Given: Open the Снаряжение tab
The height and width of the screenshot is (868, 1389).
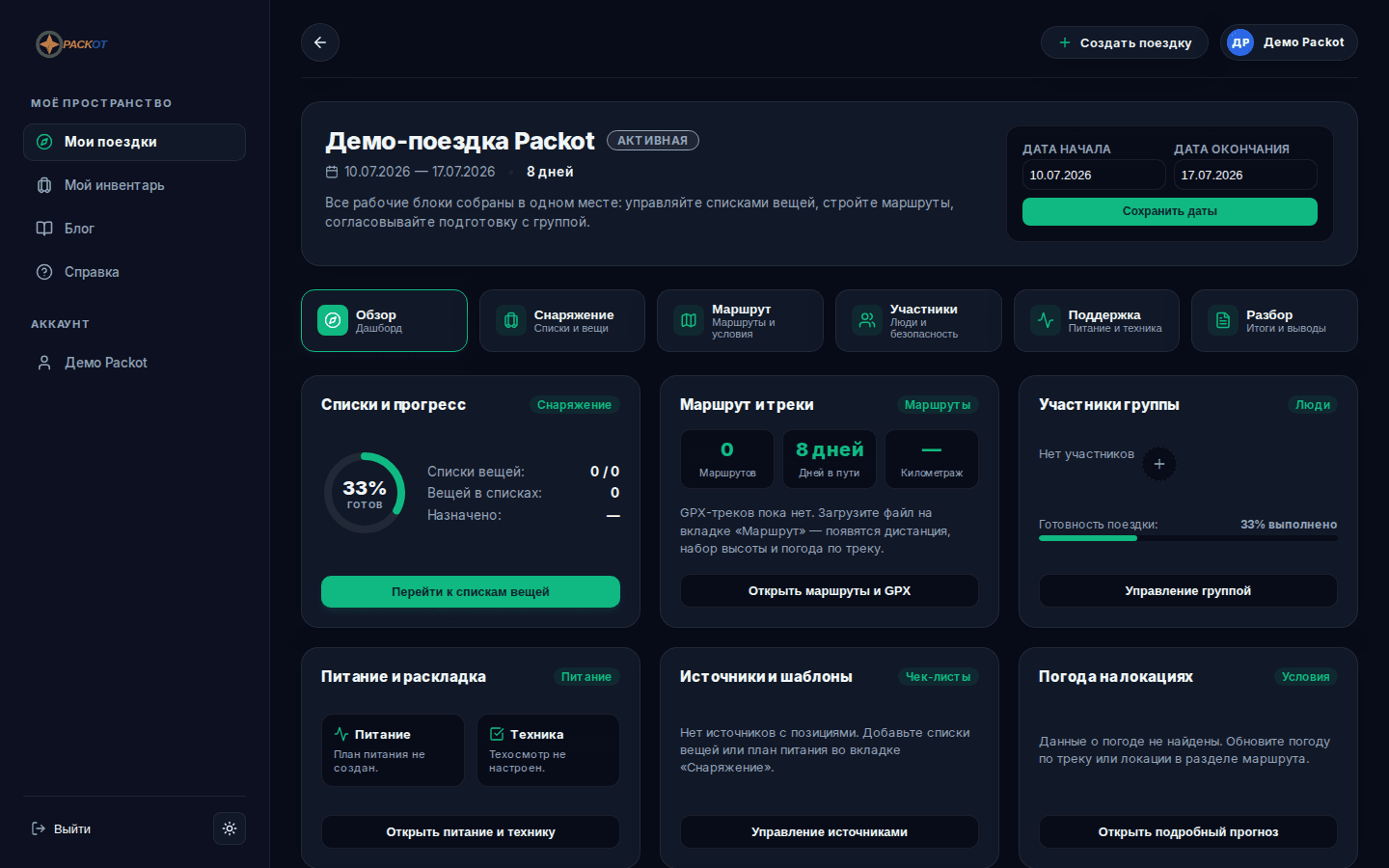Looking at the screenshot, I should (x=562, y=320).
